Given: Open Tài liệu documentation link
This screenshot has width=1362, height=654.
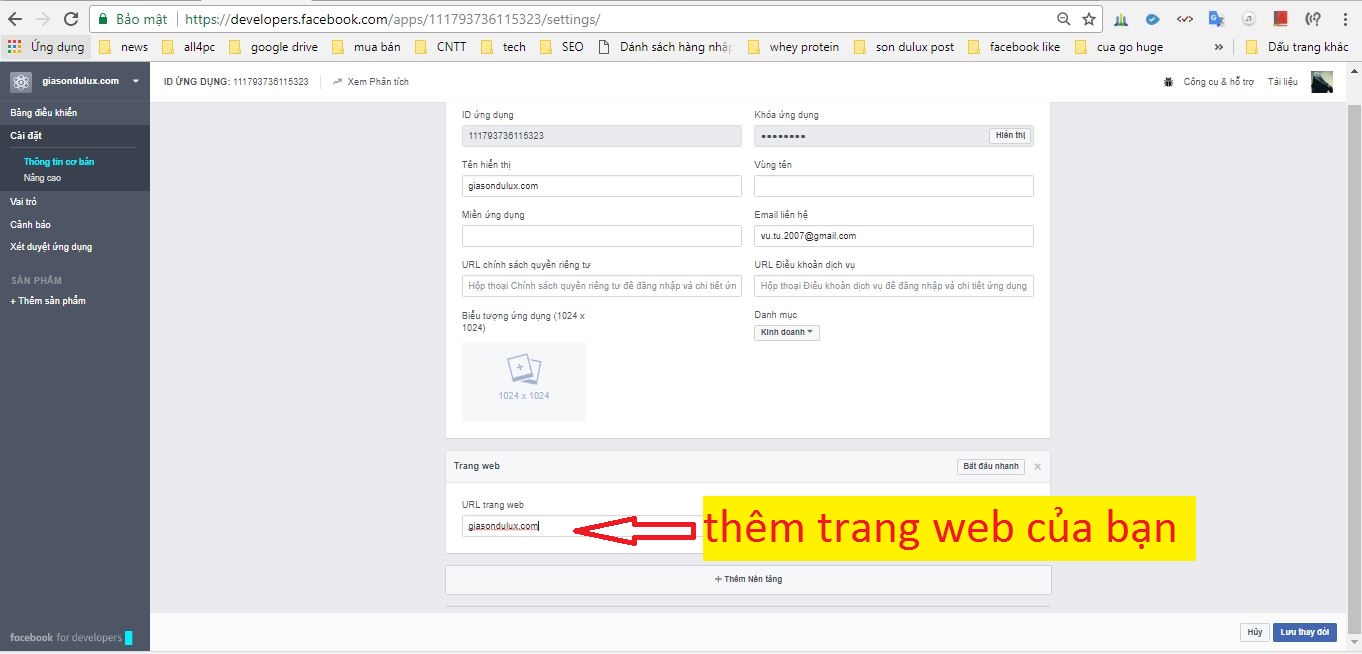Looking at the screenshot, I should click(1282, 82).
